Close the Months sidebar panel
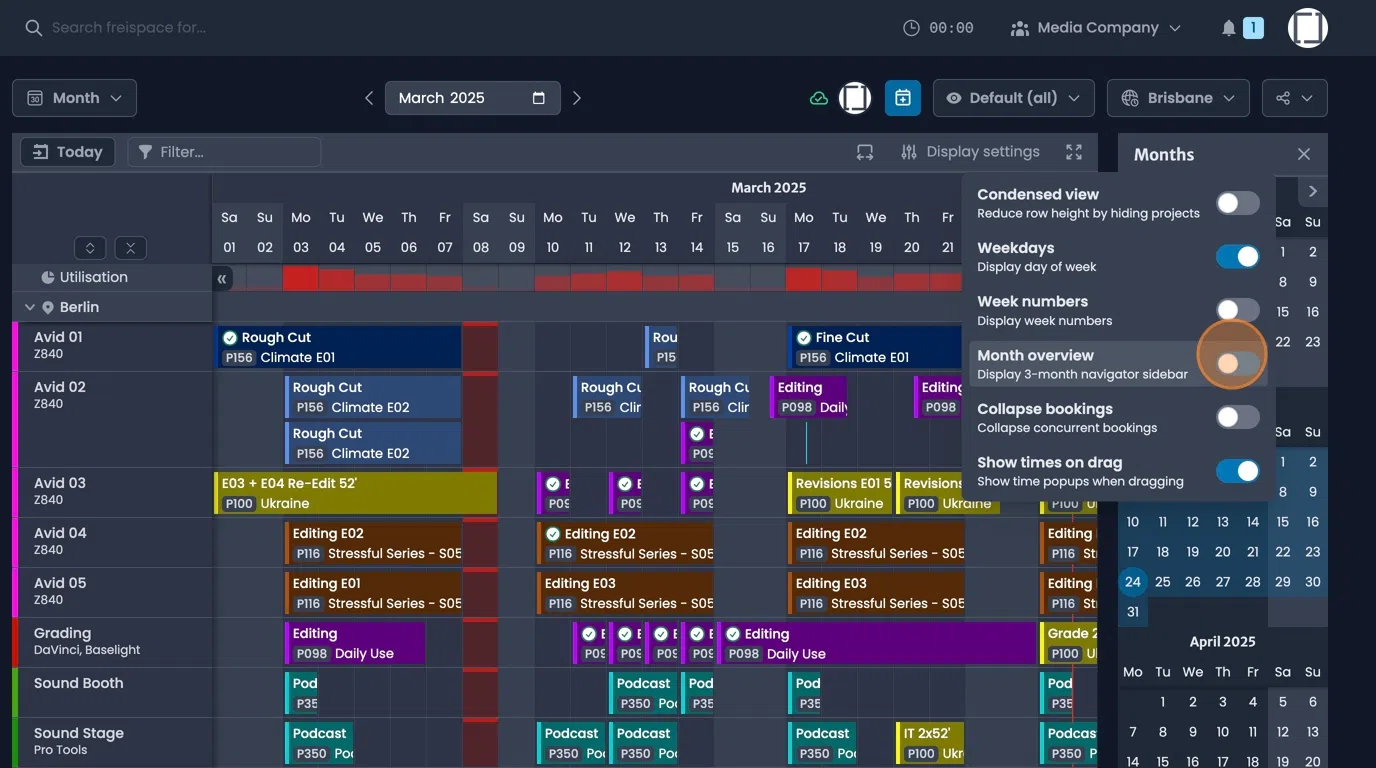Image resolution: width=1376 pixels, height=768 pixels. click(x=1303, y=154)
